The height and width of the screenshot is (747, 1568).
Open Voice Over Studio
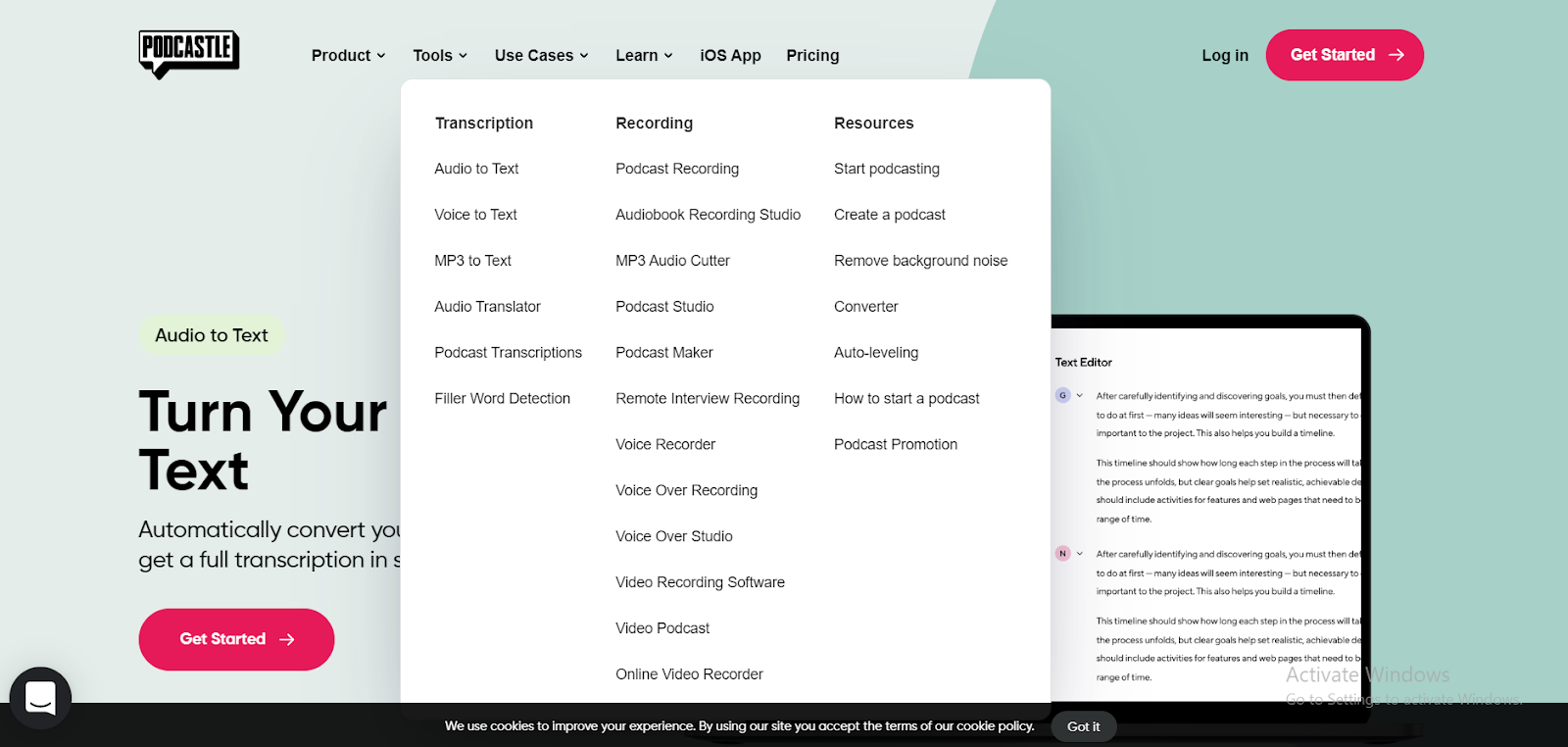point(673,537)
